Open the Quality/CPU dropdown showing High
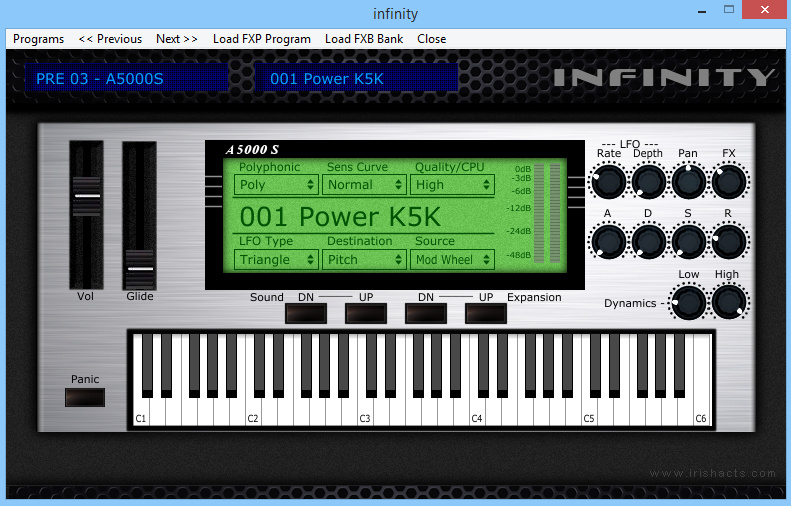This screenshot has width=791, height=506. 452,185
